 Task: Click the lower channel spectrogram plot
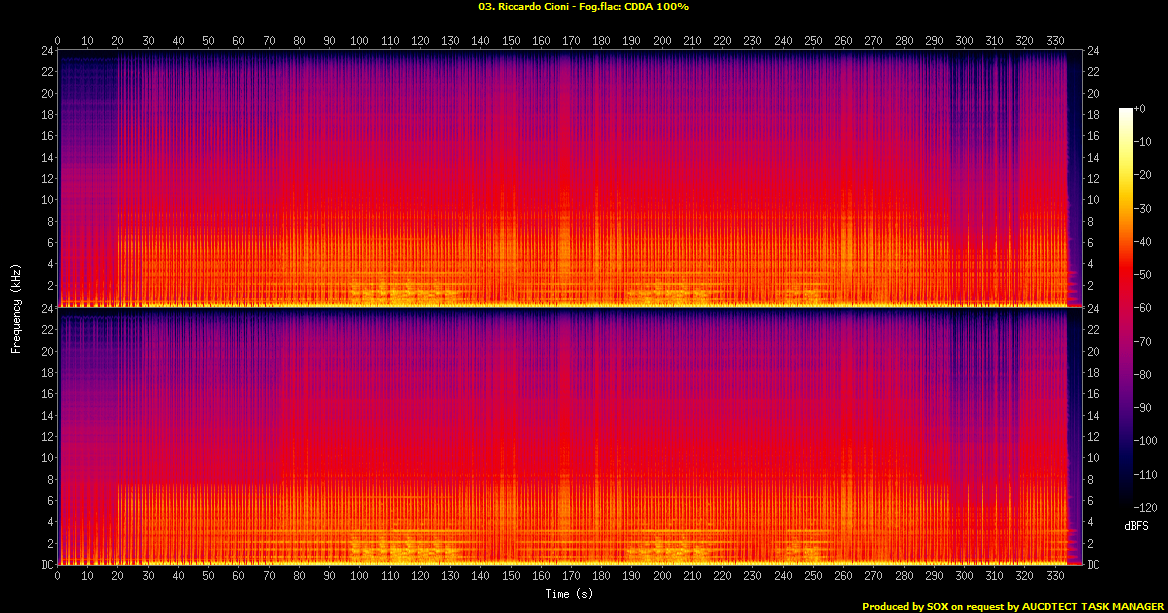[569, 436]
